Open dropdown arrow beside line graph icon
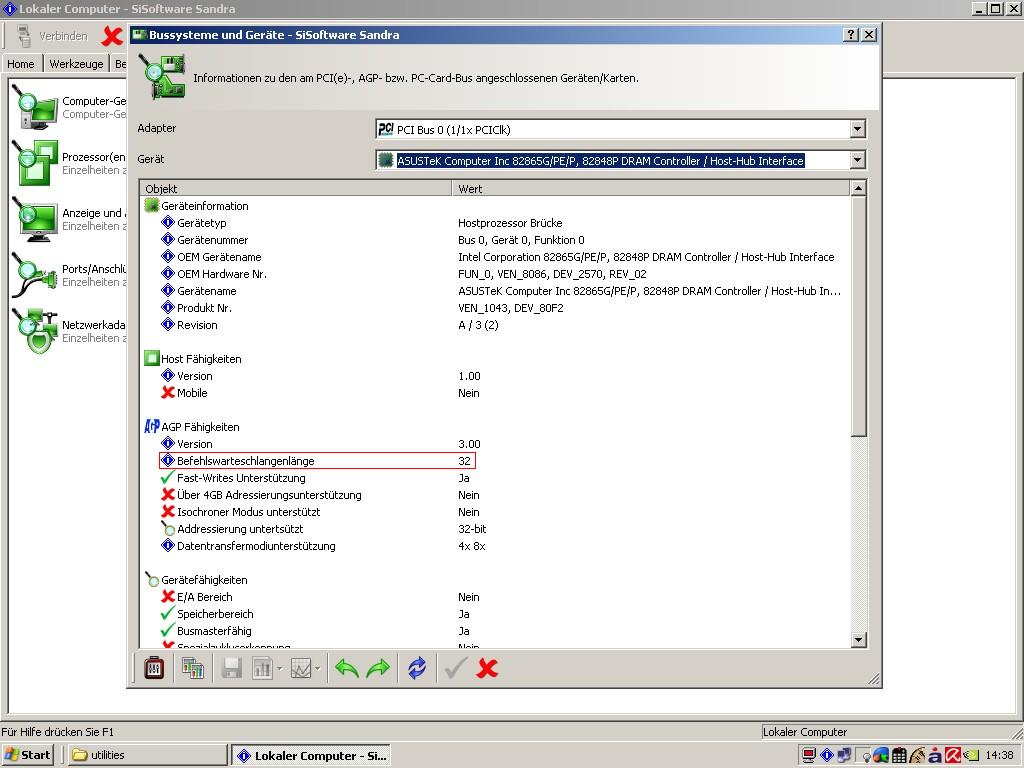Viewport: 1024px width, 768px height. click(318, 668)
